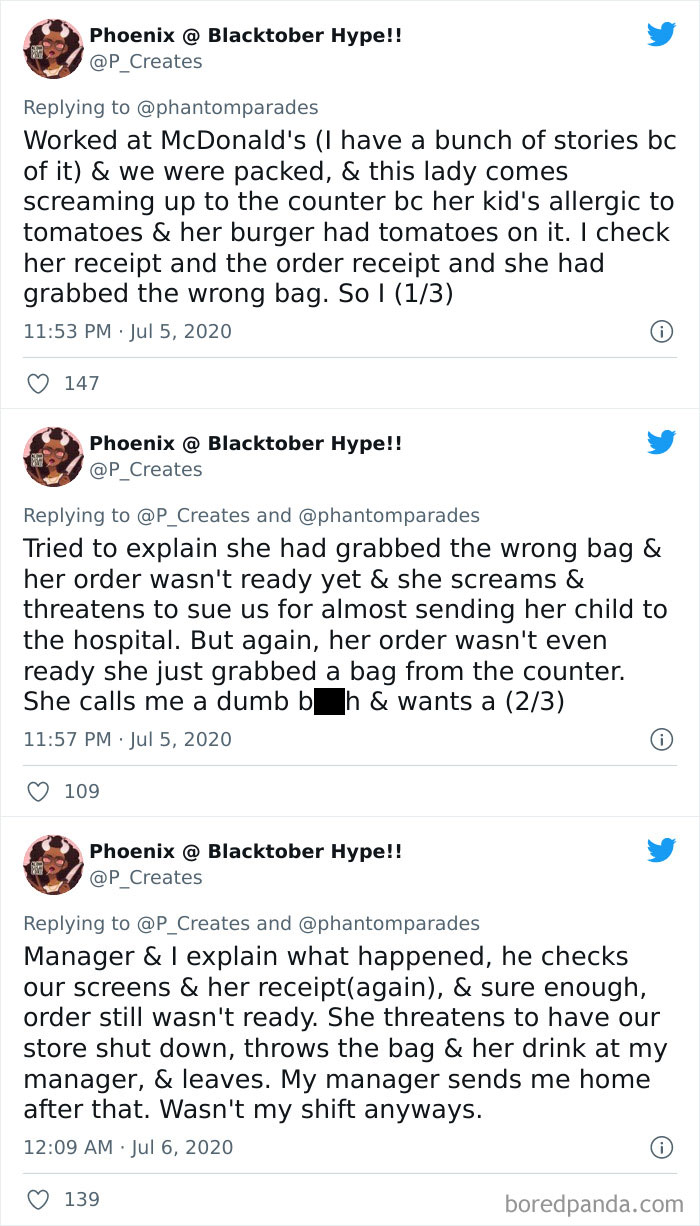700x1226 pixels.
Task: Open the info icon on the second tweet
Action: (x=662, y=740)
